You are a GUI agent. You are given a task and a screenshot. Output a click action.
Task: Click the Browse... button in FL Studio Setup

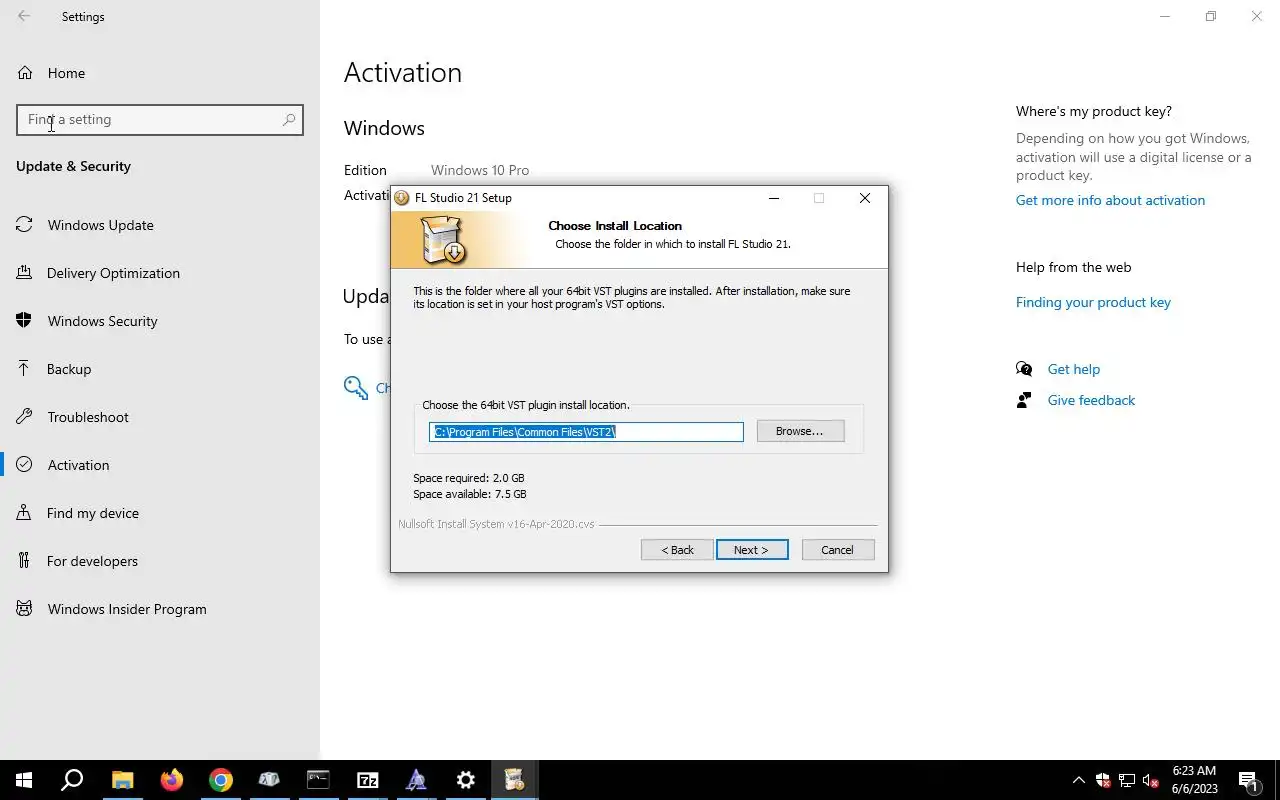pyautogui.click(x=800, y=431)
